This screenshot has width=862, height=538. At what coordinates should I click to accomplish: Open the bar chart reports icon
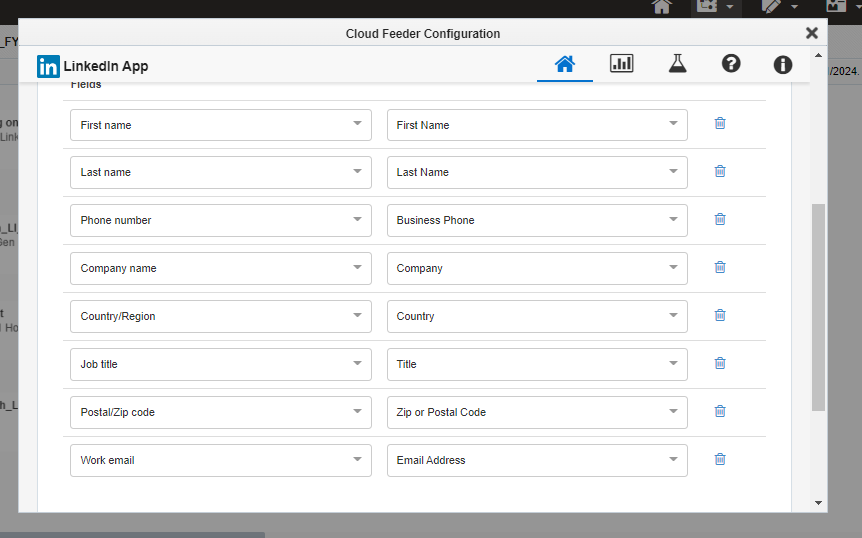tap(621, 64)
